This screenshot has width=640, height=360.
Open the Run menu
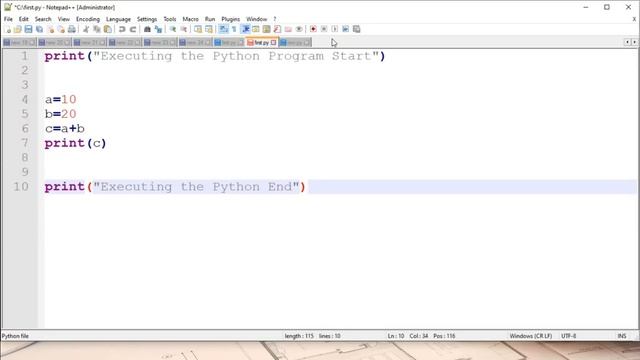coord(210,19)
